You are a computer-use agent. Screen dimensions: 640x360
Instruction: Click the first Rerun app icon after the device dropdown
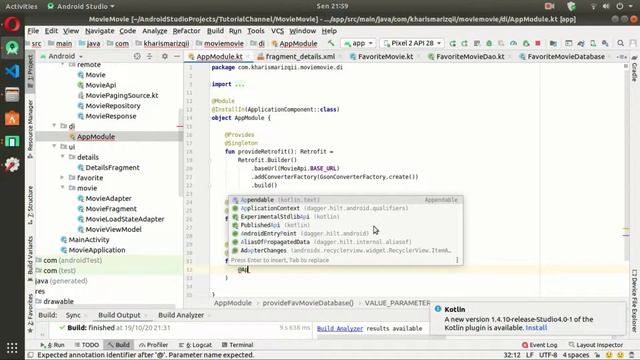click(452, 43)
